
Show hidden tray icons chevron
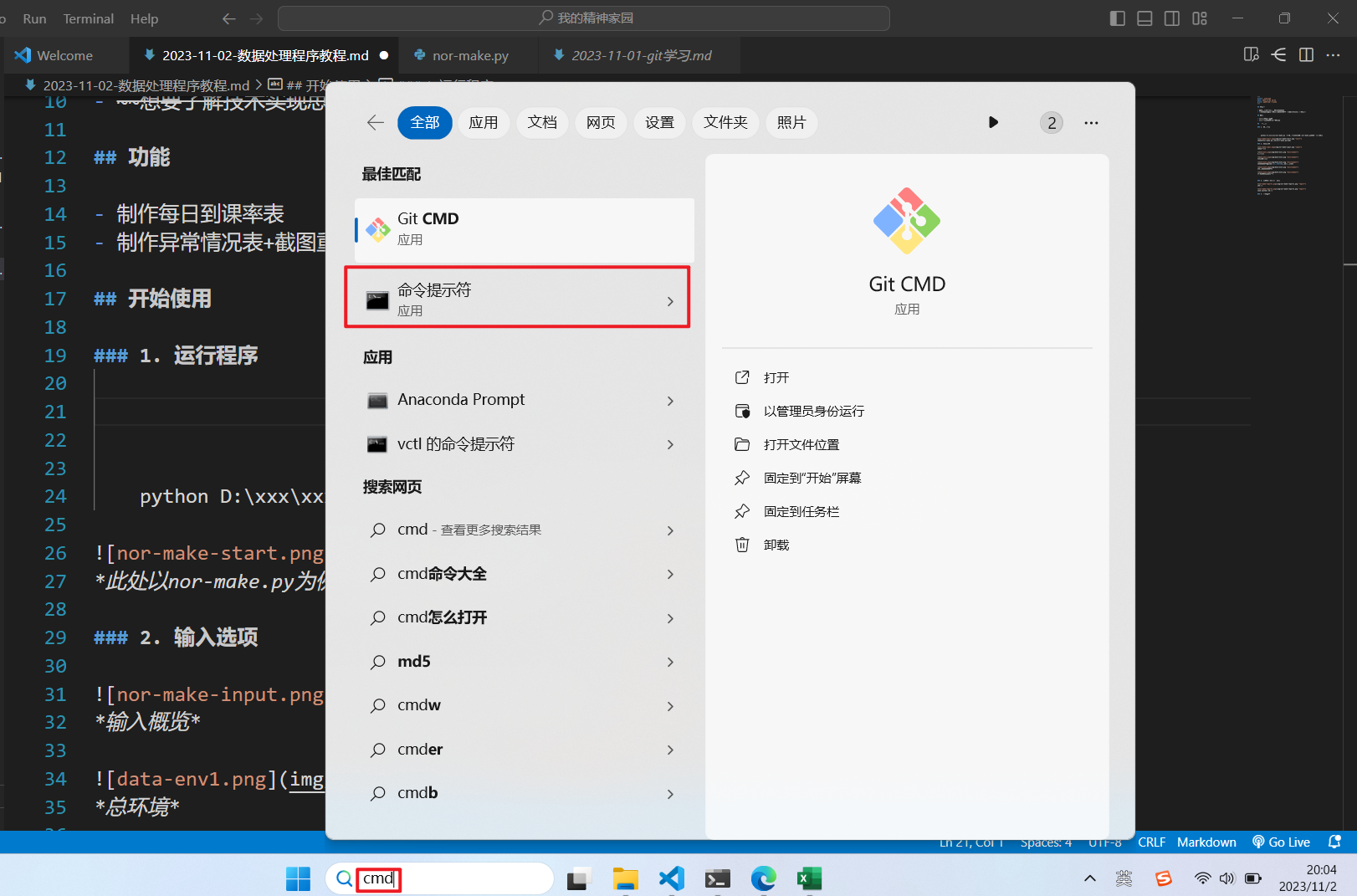click(x=1089, y=878)
